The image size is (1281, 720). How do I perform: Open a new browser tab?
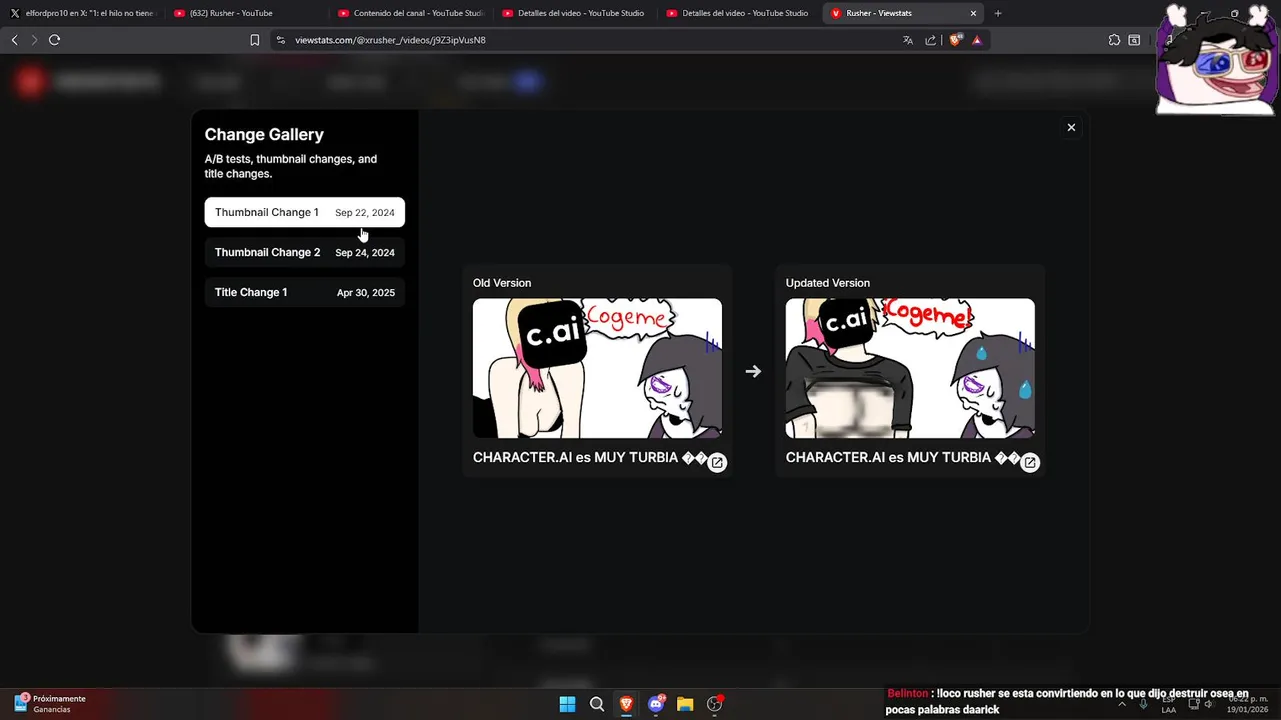pyautogui.click(x=998, y=13)
